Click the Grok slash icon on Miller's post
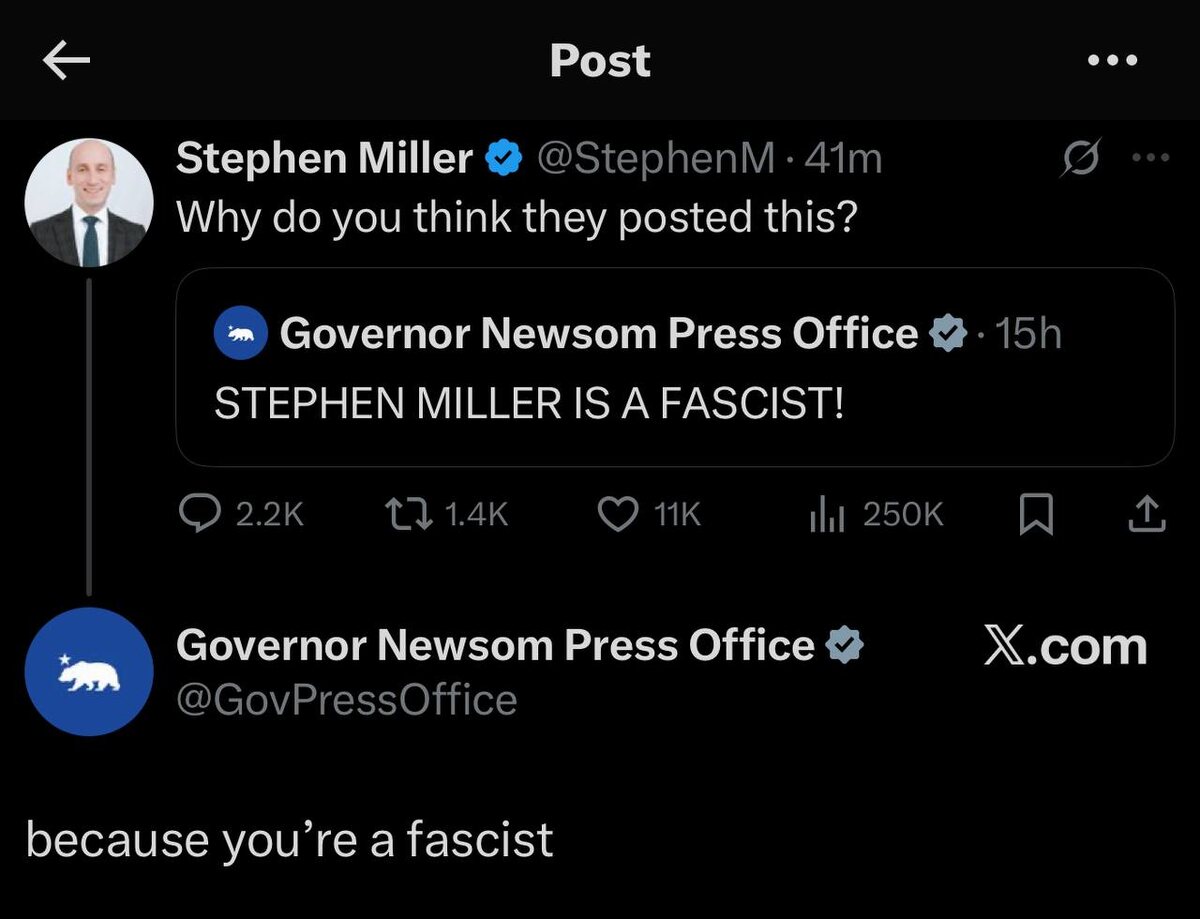1200x919 pixels. point(1080,158)
